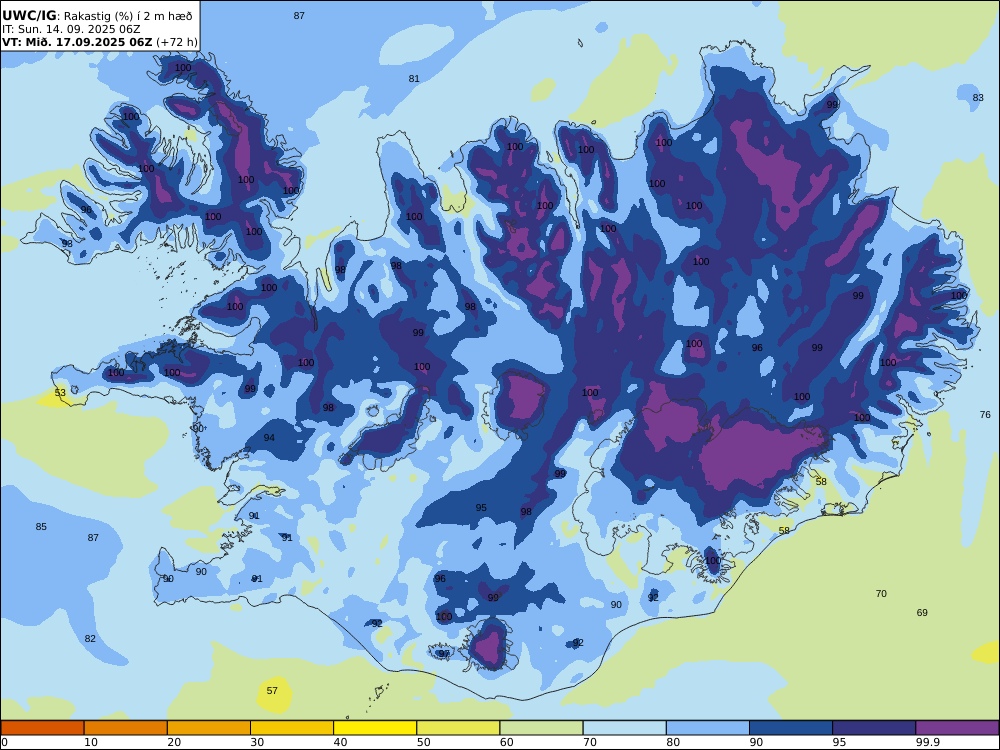Choose the amber 30–40 legend swatch

[x=292, y=728]
